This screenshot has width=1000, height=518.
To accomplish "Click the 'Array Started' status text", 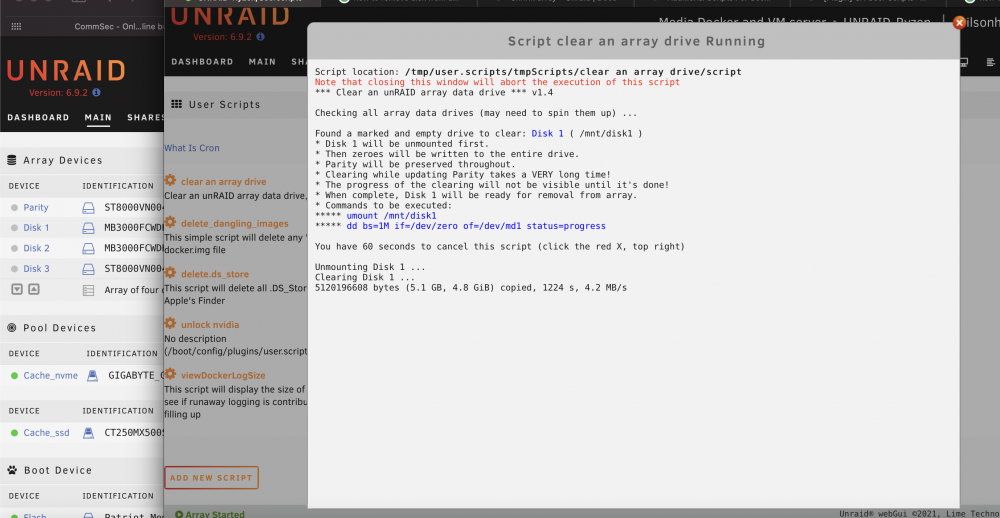I will [214, 514].
